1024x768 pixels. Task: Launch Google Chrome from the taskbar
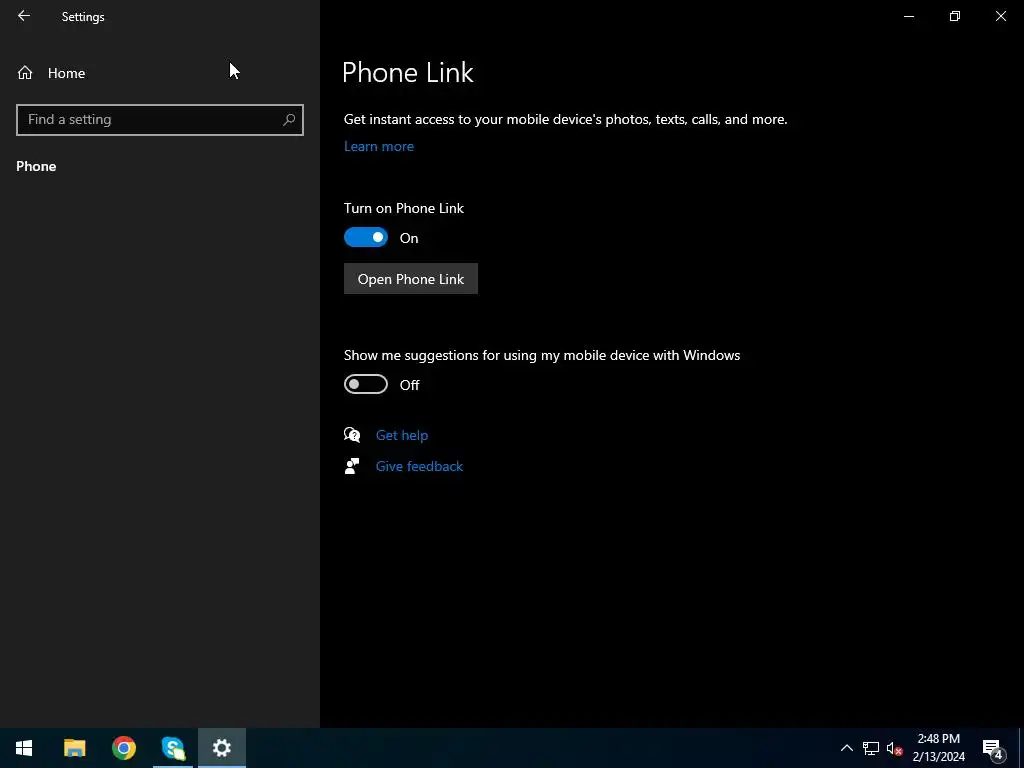123,748
